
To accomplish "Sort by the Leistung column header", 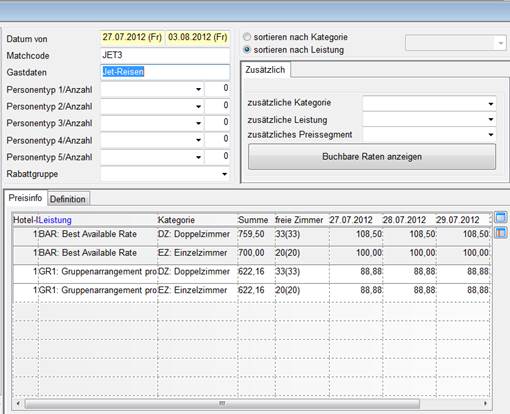I will coord(55,220).
